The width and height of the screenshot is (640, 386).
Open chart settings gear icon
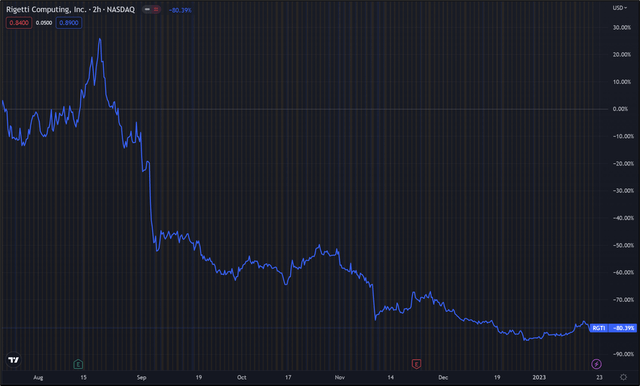point(623,377)
